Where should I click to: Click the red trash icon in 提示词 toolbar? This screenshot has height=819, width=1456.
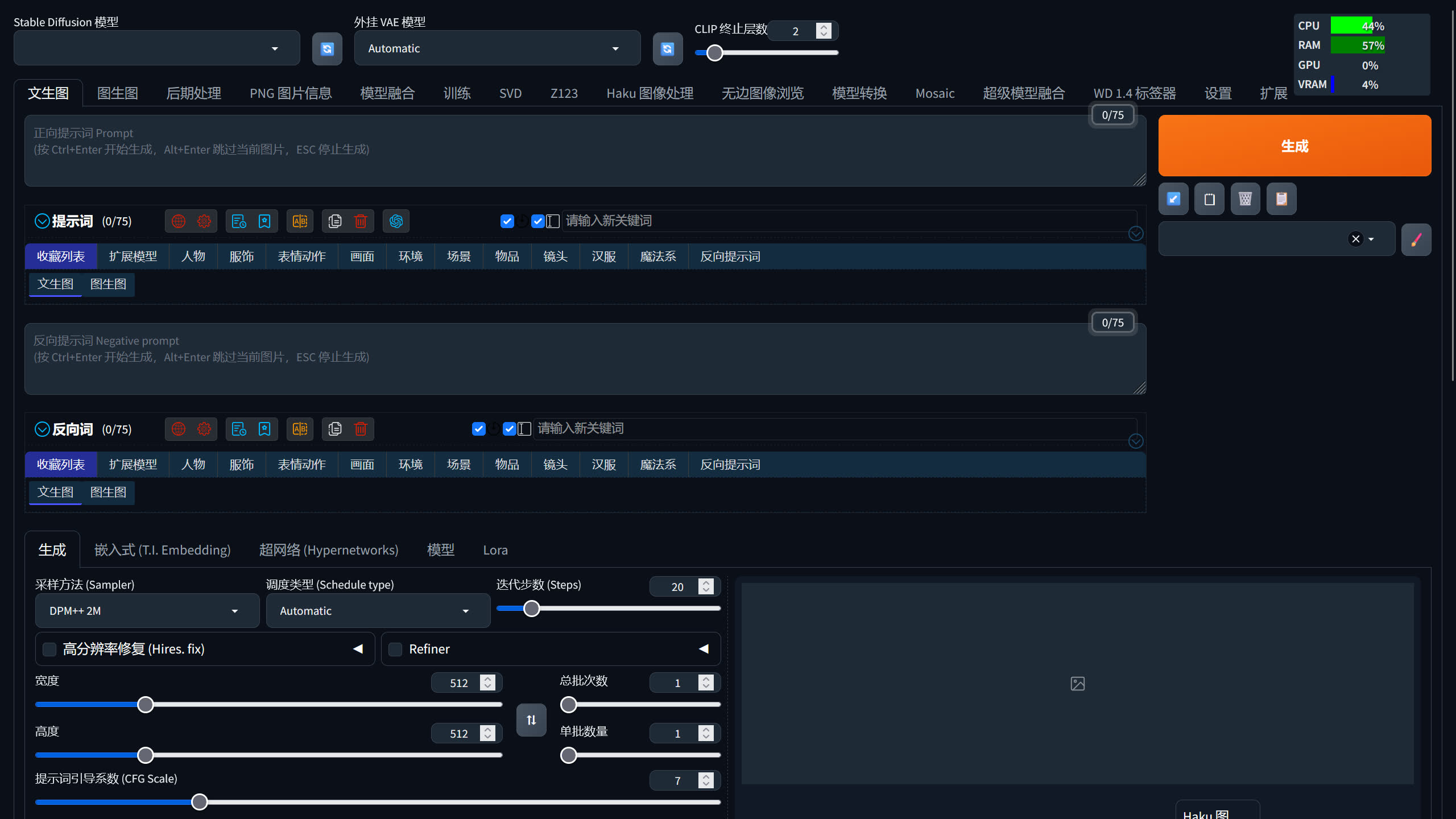point(361,221)
